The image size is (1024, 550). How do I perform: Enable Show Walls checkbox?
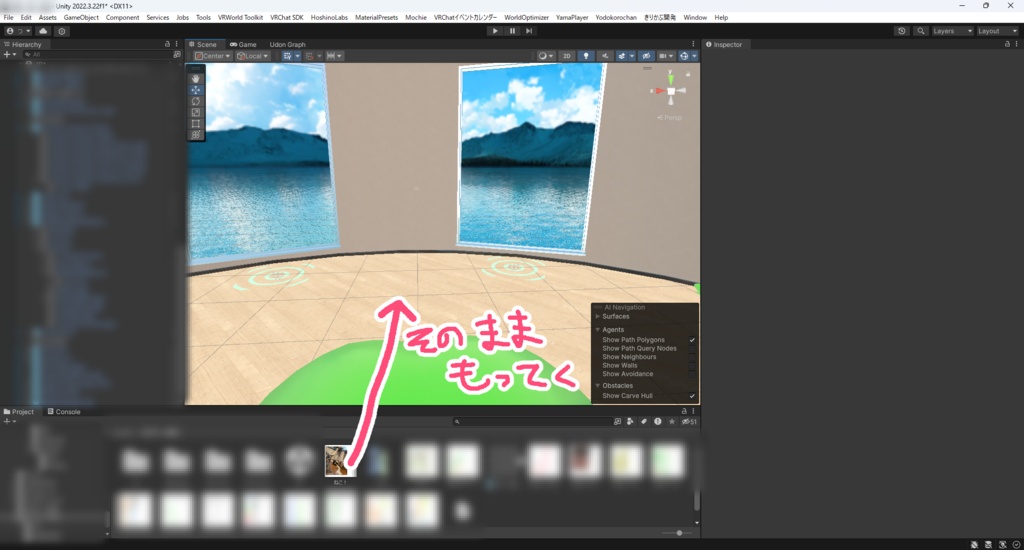[692, 365]
